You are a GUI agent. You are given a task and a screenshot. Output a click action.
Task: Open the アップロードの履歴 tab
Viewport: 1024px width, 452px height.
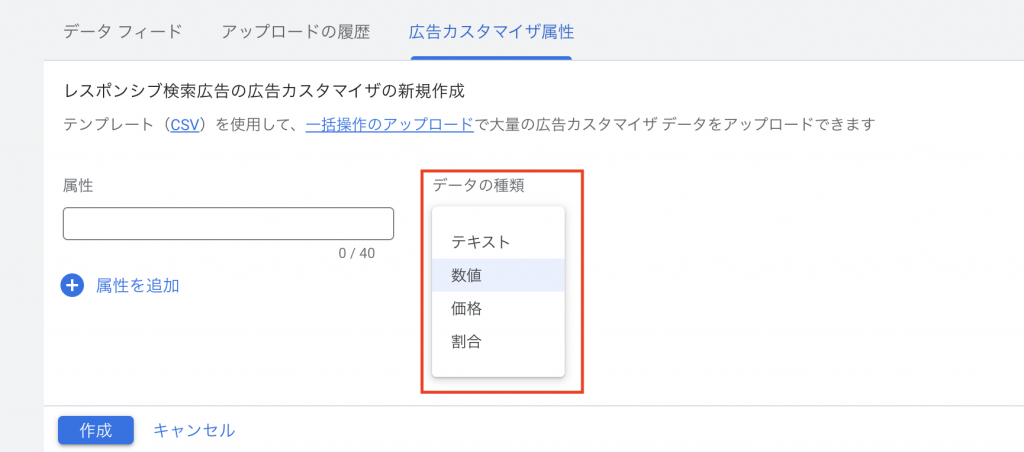[295, 31]
